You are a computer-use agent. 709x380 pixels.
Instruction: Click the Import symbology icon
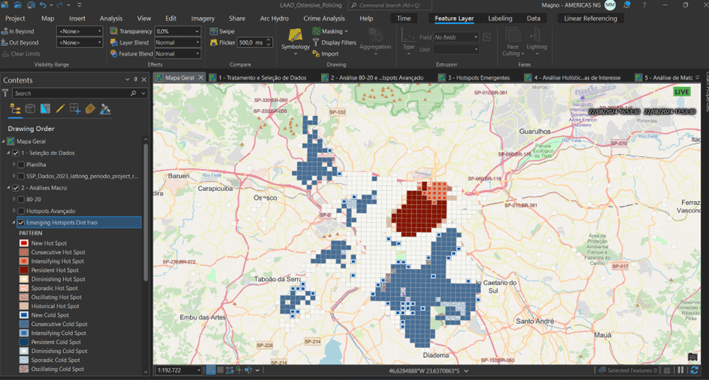pyautogui.click(x=316, y=54)
